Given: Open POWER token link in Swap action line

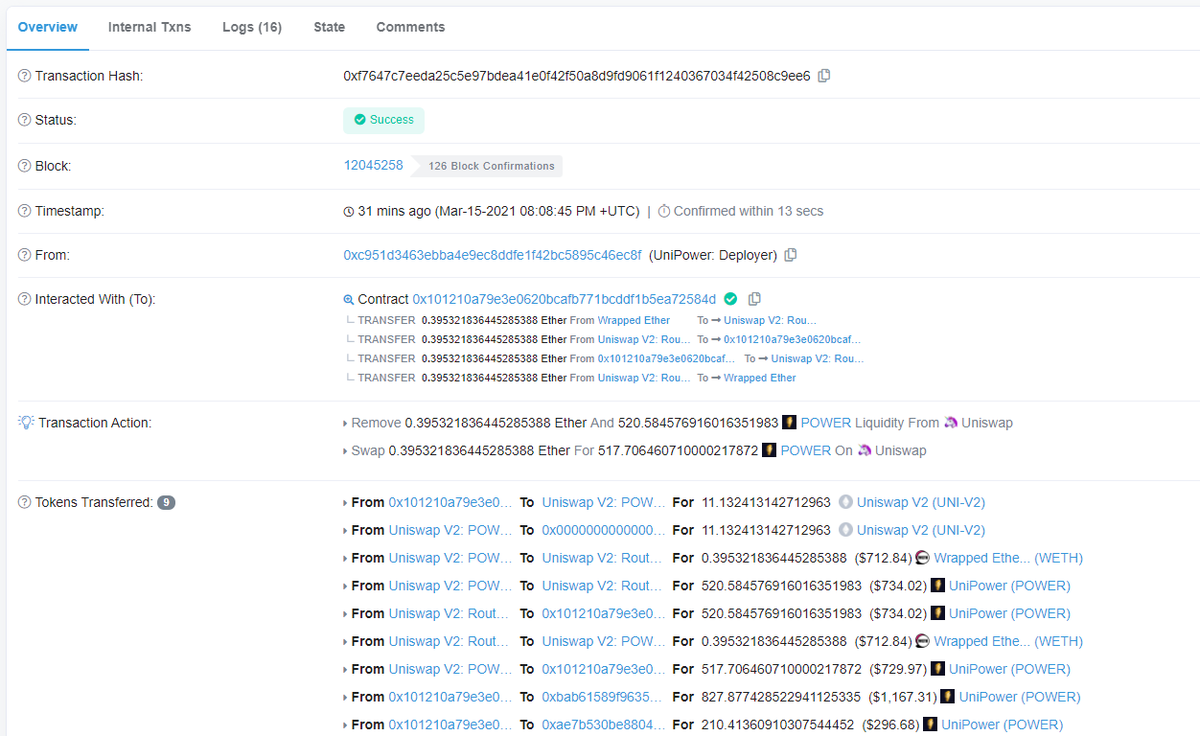Looking at the screenshot, I should click(806, 451).
